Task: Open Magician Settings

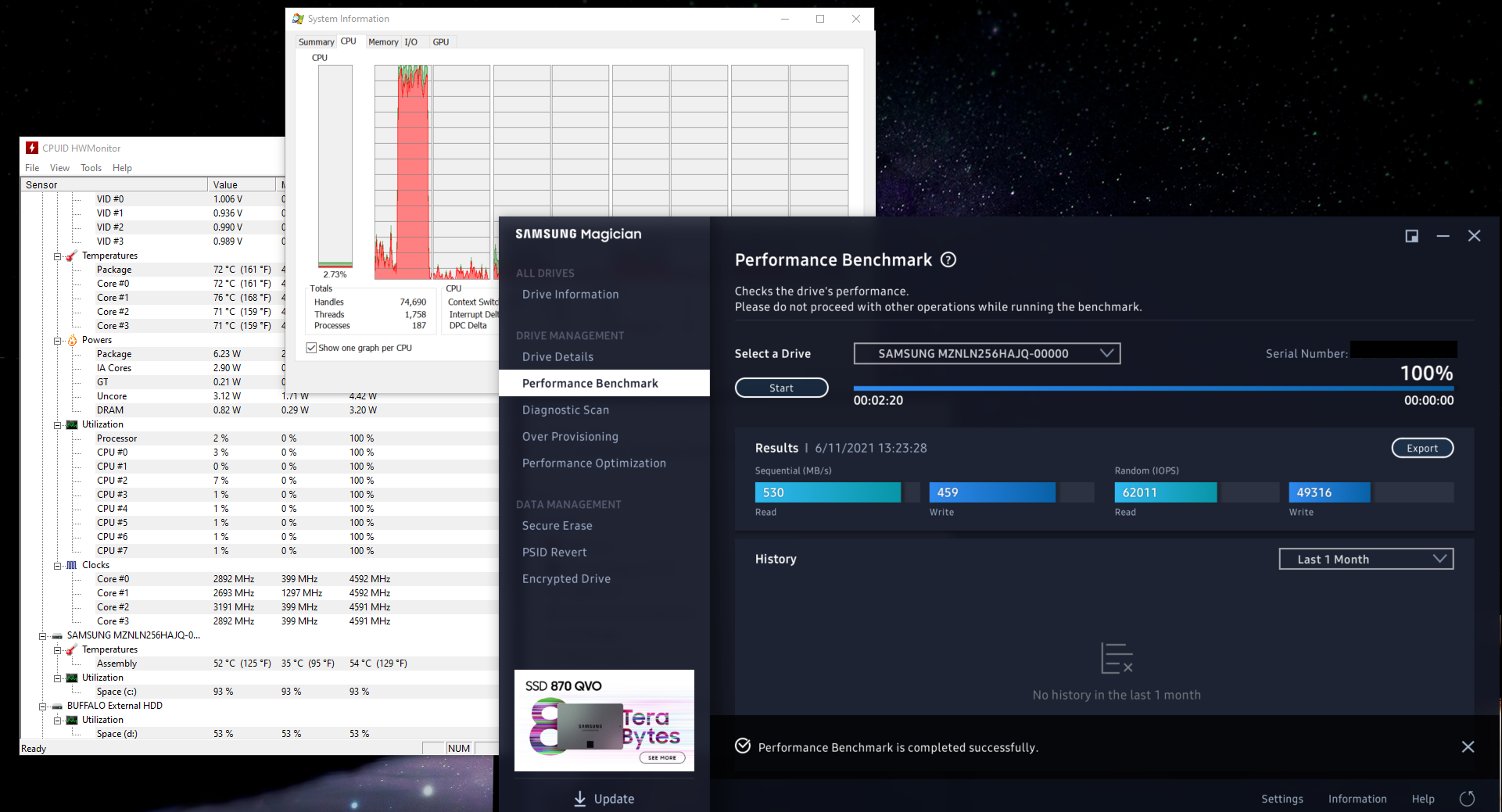Action: tap(1282, 799)
